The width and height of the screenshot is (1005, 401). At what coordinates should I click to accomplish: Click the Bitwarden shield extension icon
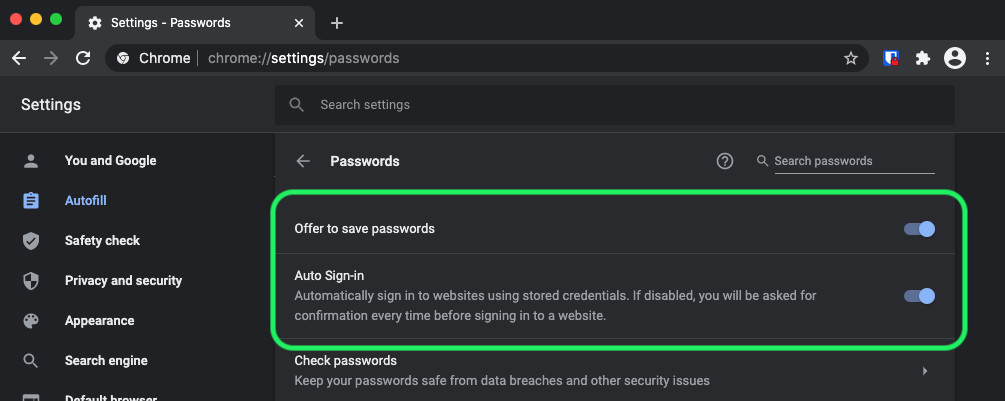891,58
